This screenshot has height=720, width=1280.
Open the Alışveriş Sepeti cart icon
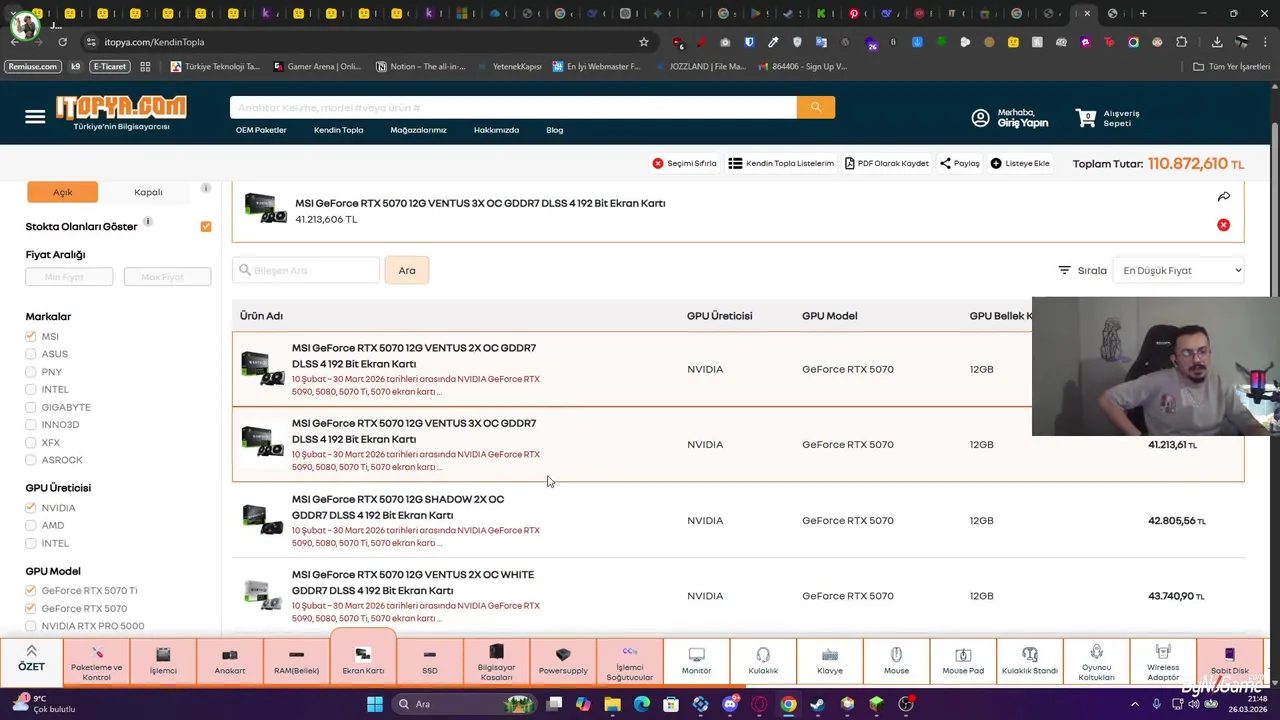[x=1086, y=118]
